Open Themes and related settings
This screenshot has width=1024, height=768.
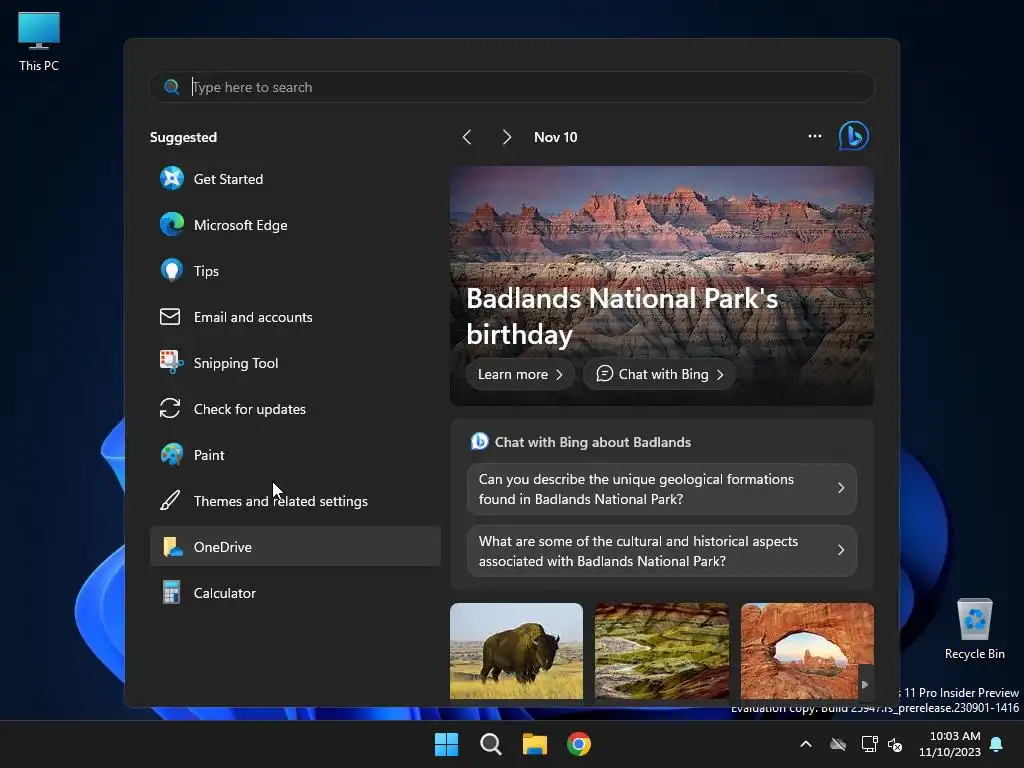pos(295,500)
